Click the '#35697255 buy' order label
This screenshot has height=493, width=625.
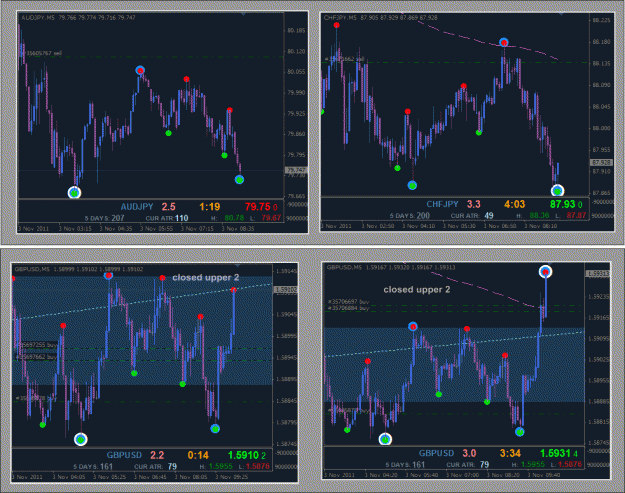[x=37, y=344]
